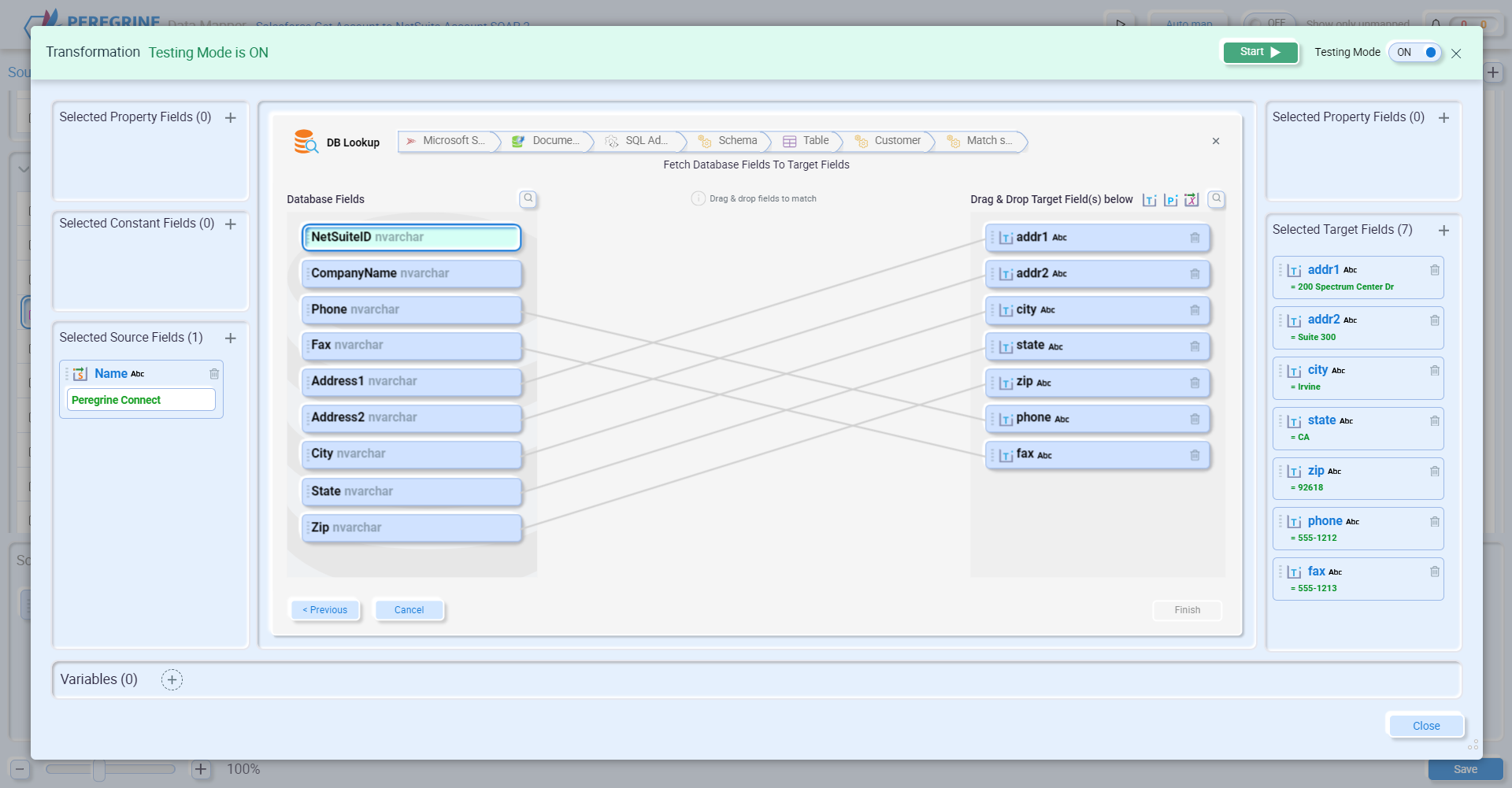Remove zip from mapped target list
This screenshot has height=788, width=1512.
1195,383
